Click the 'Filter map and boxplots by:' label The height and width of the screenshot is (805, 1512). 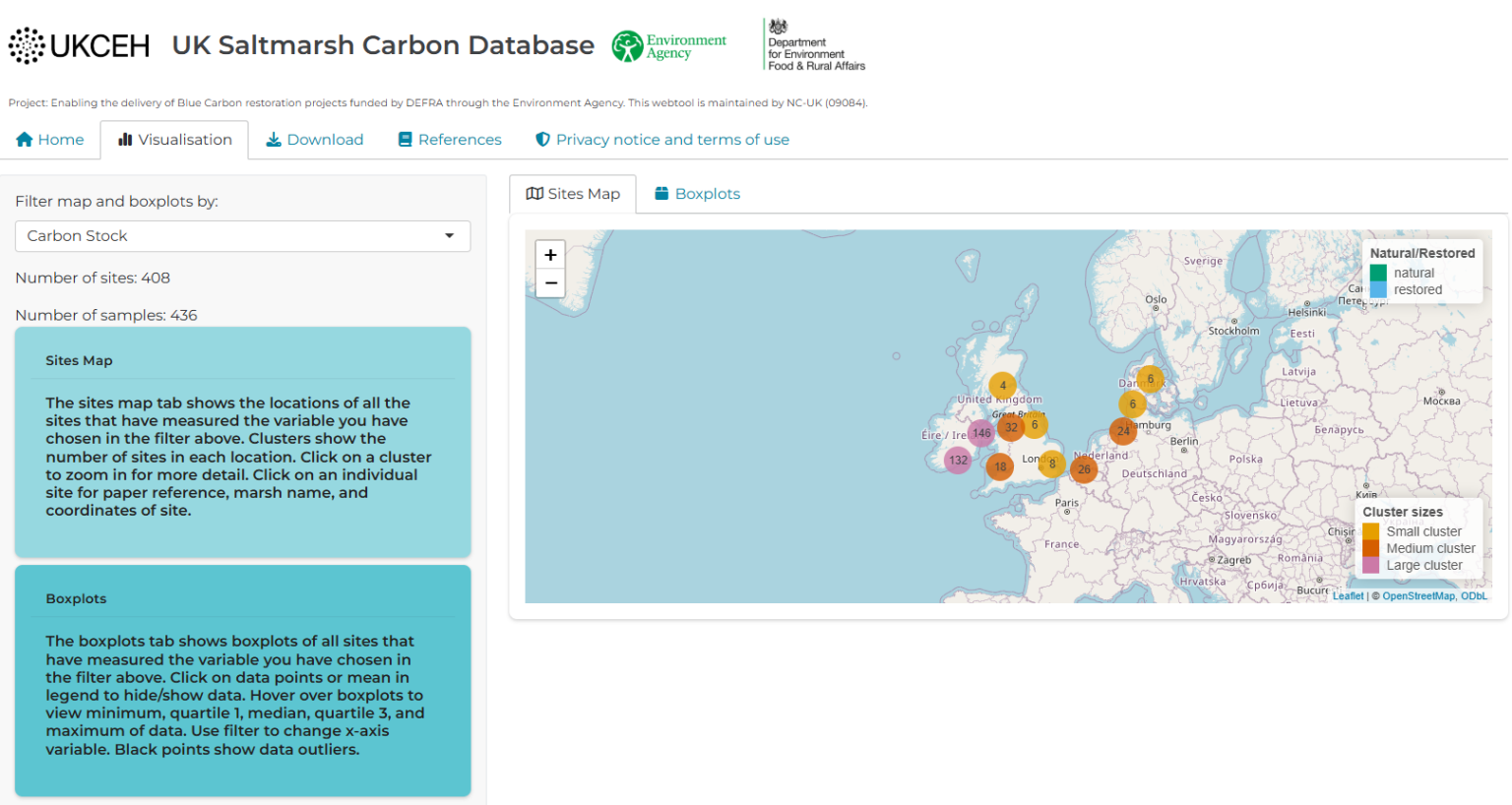pos(116,202)
